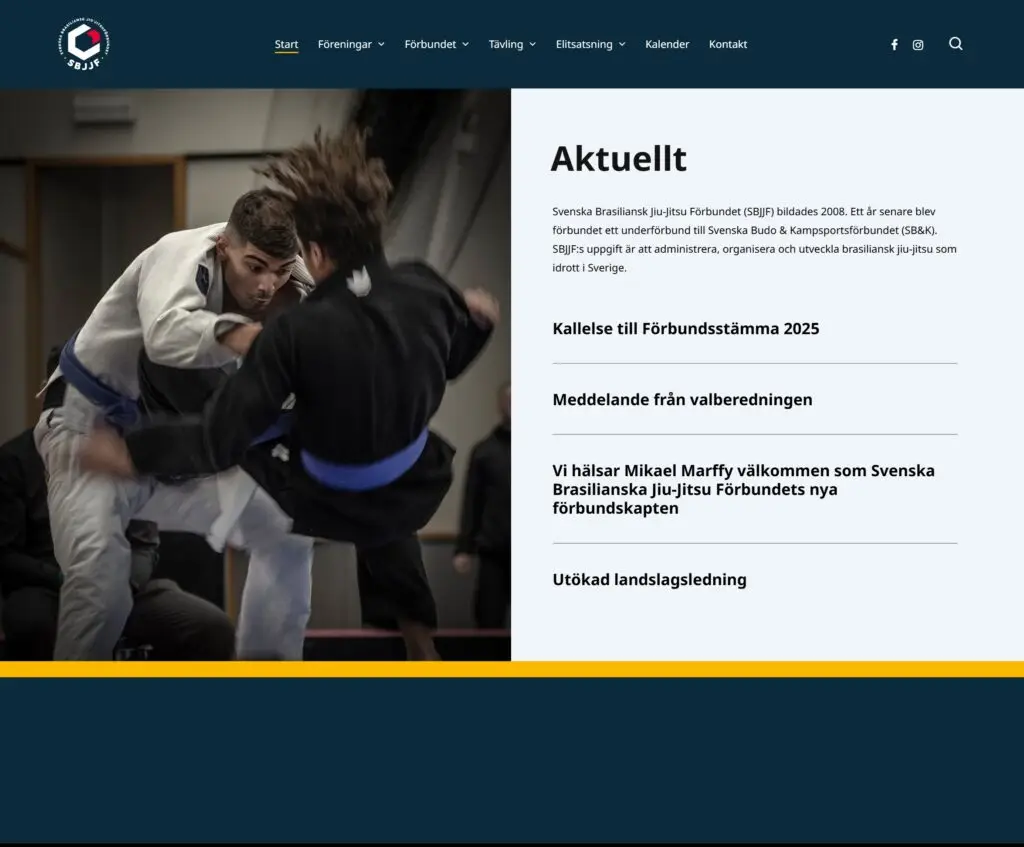Open the Facebook page icon

(x=894, y=44)
